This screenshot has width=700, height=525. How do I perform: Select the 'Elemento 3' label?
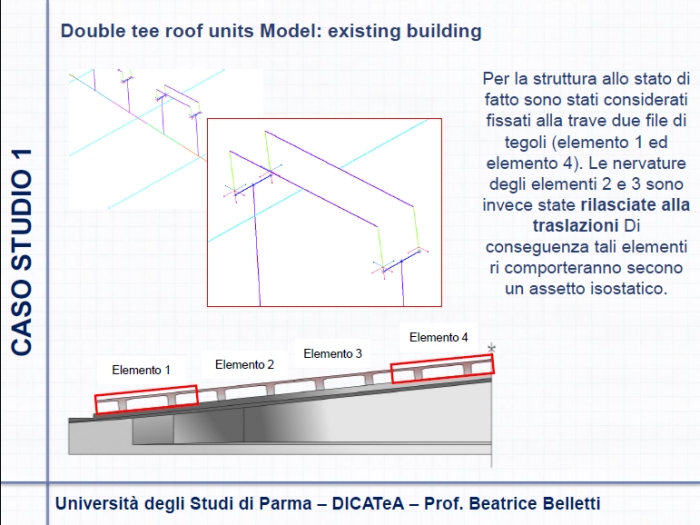coord(333,353)
